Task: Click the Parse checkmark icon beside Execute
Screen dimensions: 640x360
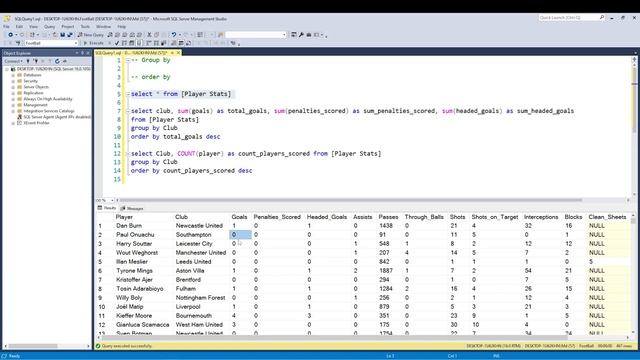Action: point(117,43)
